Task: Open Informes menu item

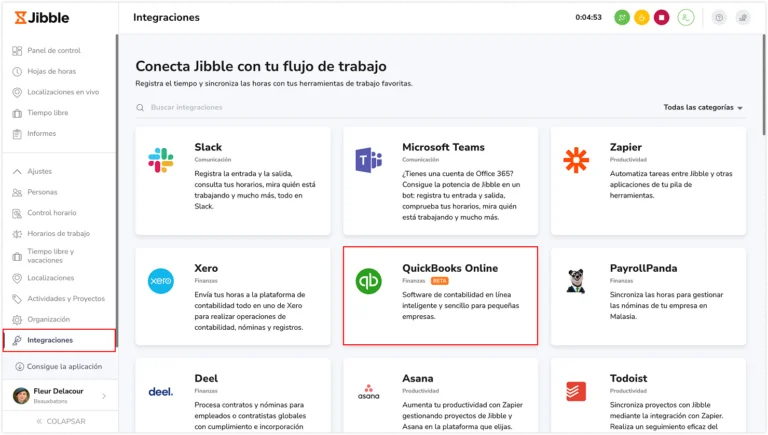Action: (x=42, y=134)
